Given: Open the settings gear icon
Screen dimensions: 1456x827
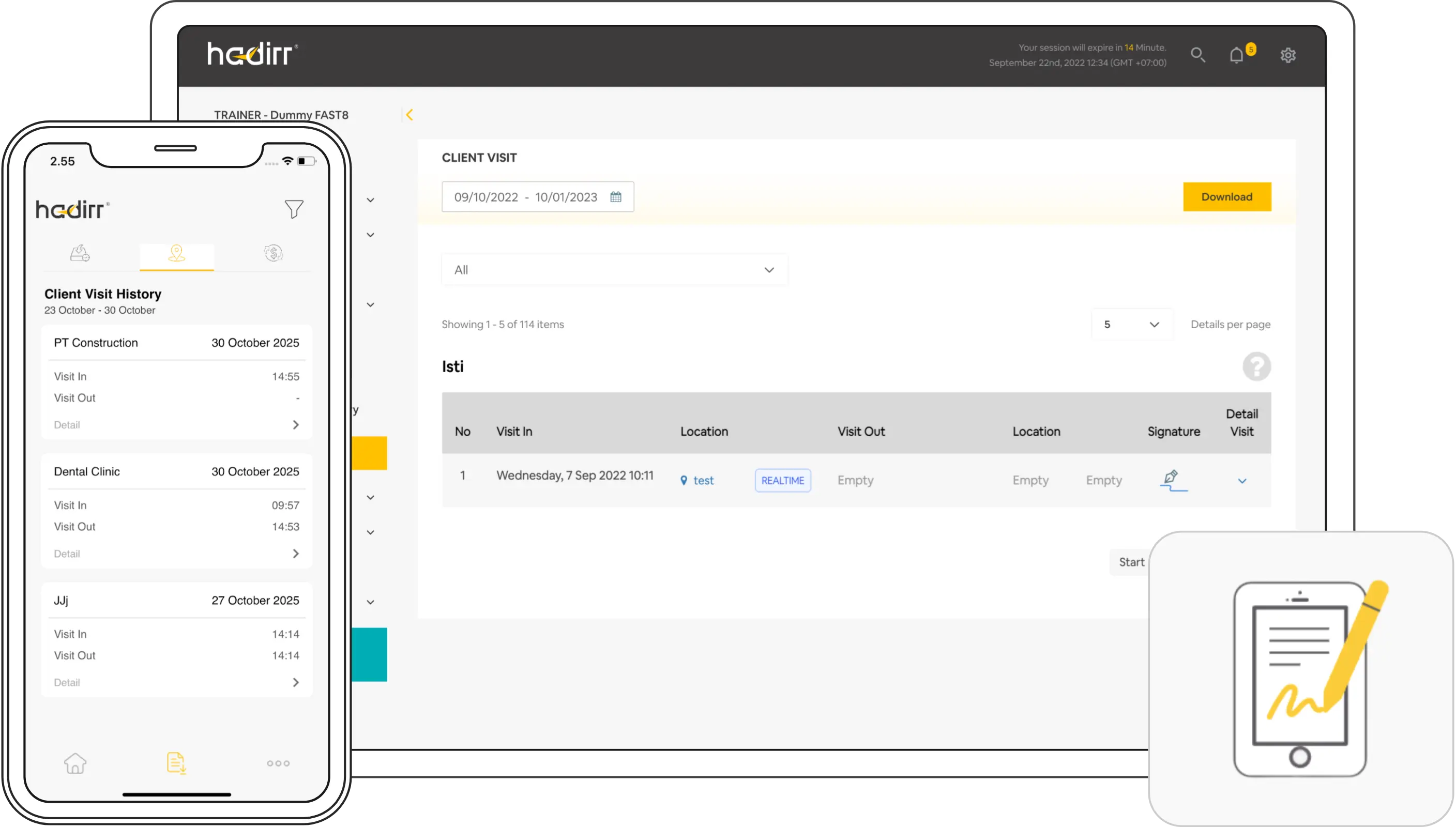Looking at the screenshot, I should [x=1288, y=55].
